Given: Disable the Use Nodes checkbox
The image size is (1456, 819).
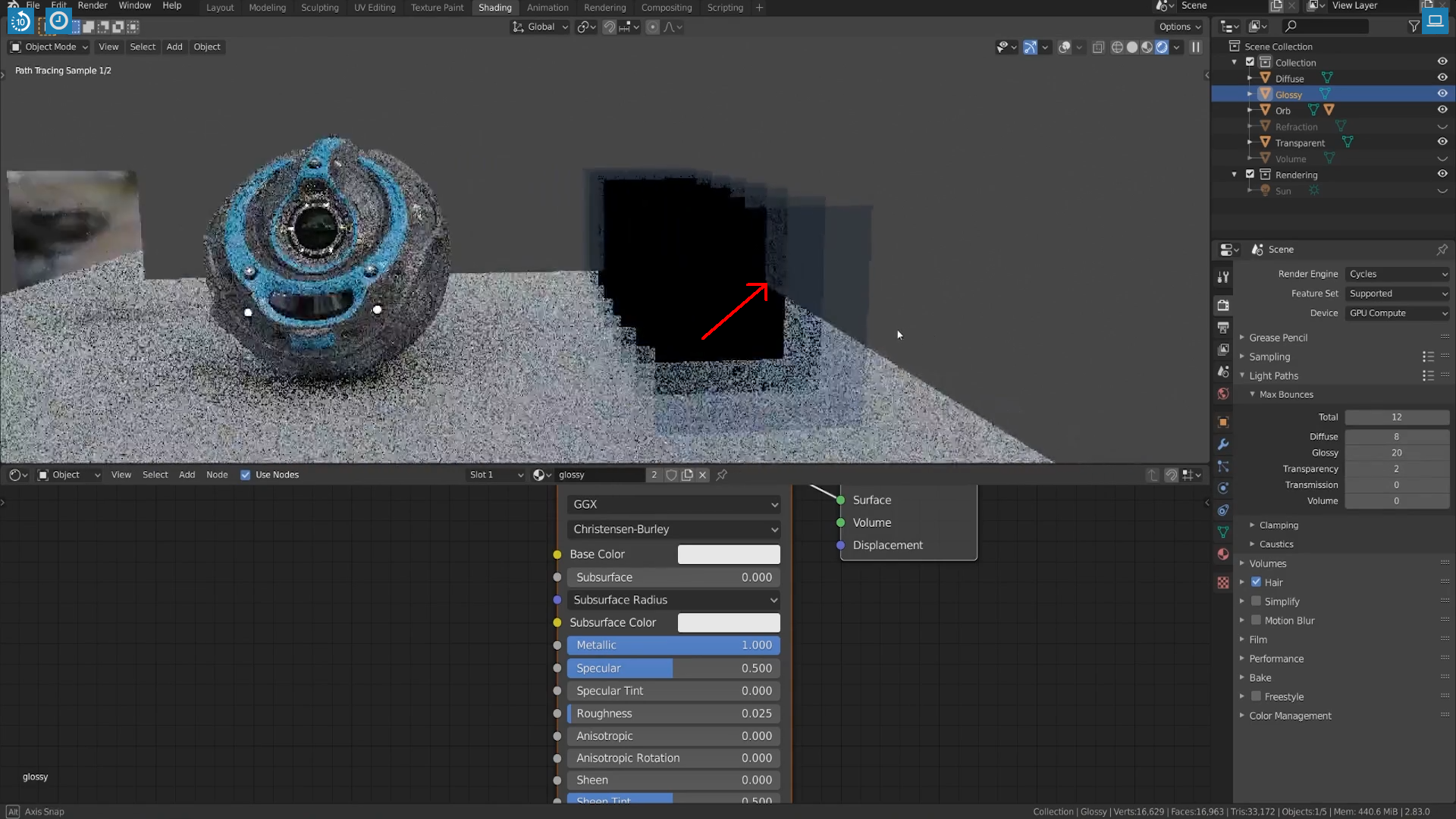Looking at the screenshot, I should (246, 475).
